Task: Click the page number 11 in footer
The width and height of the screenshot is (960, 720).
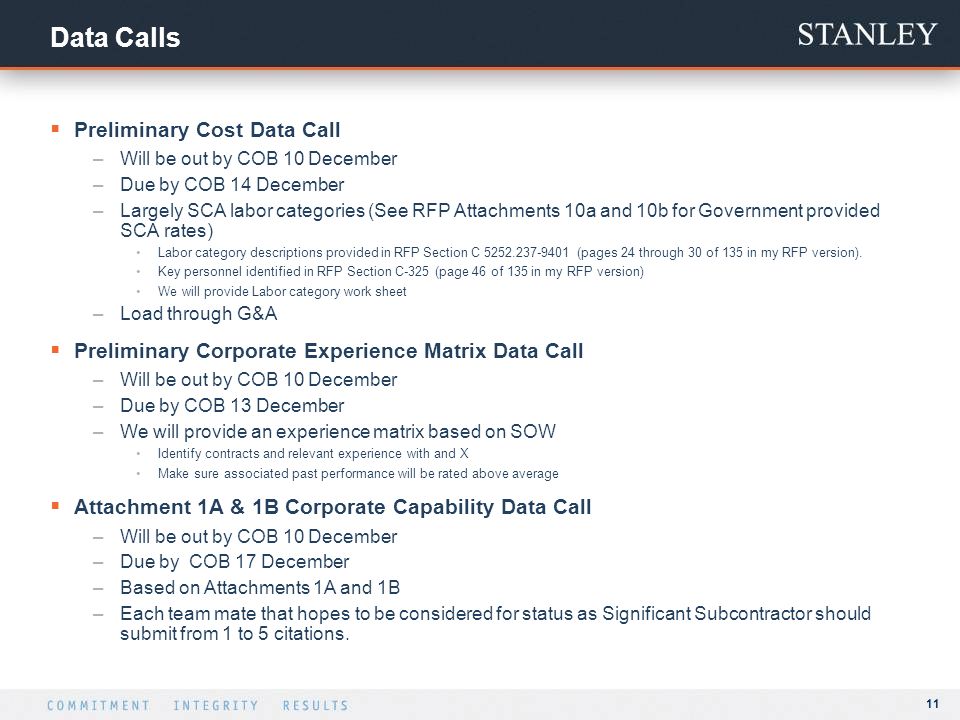Action: point(932,703)
